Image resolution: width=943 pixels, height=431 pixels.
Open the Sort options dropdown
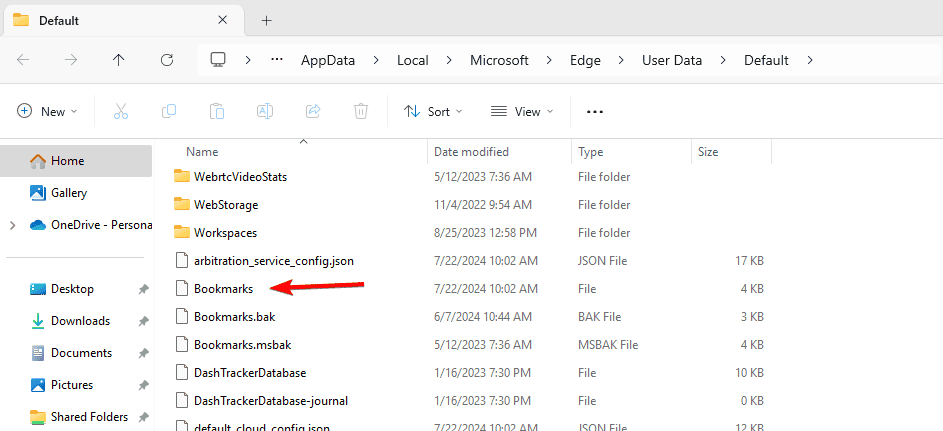coord(433,111)
